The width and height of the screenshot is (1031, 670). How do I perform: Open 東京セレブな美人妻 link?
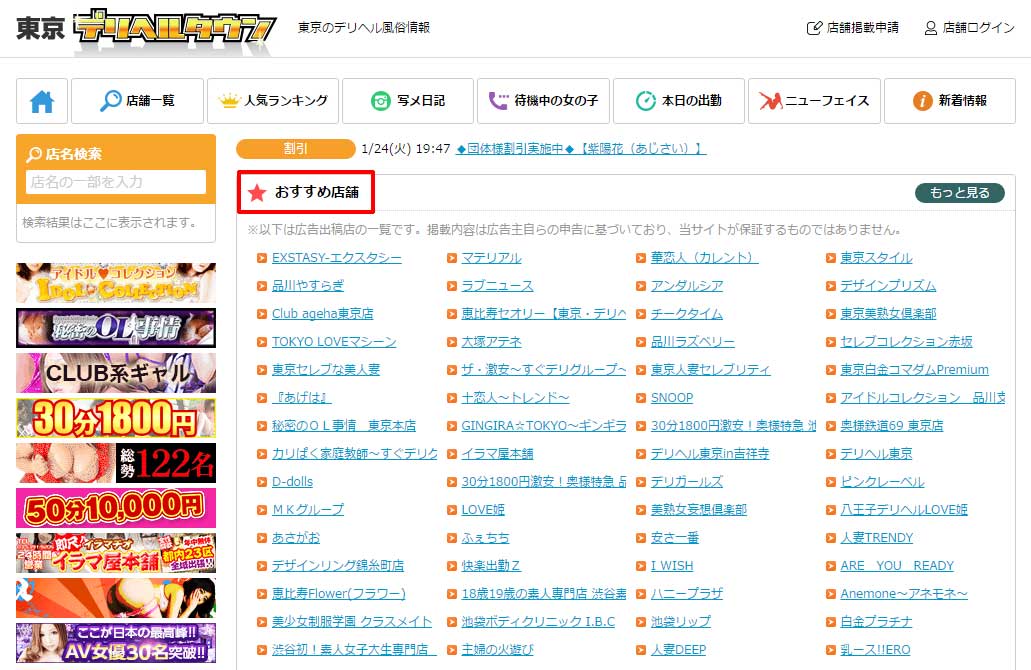pos(326,370)
